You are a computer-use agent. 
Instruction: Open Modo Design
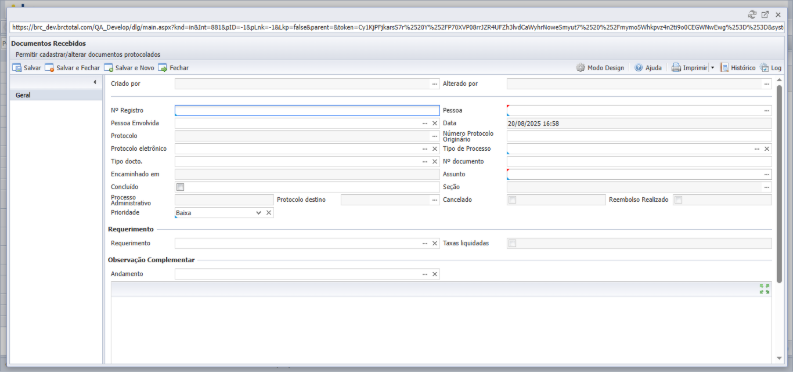click(600, 68)
